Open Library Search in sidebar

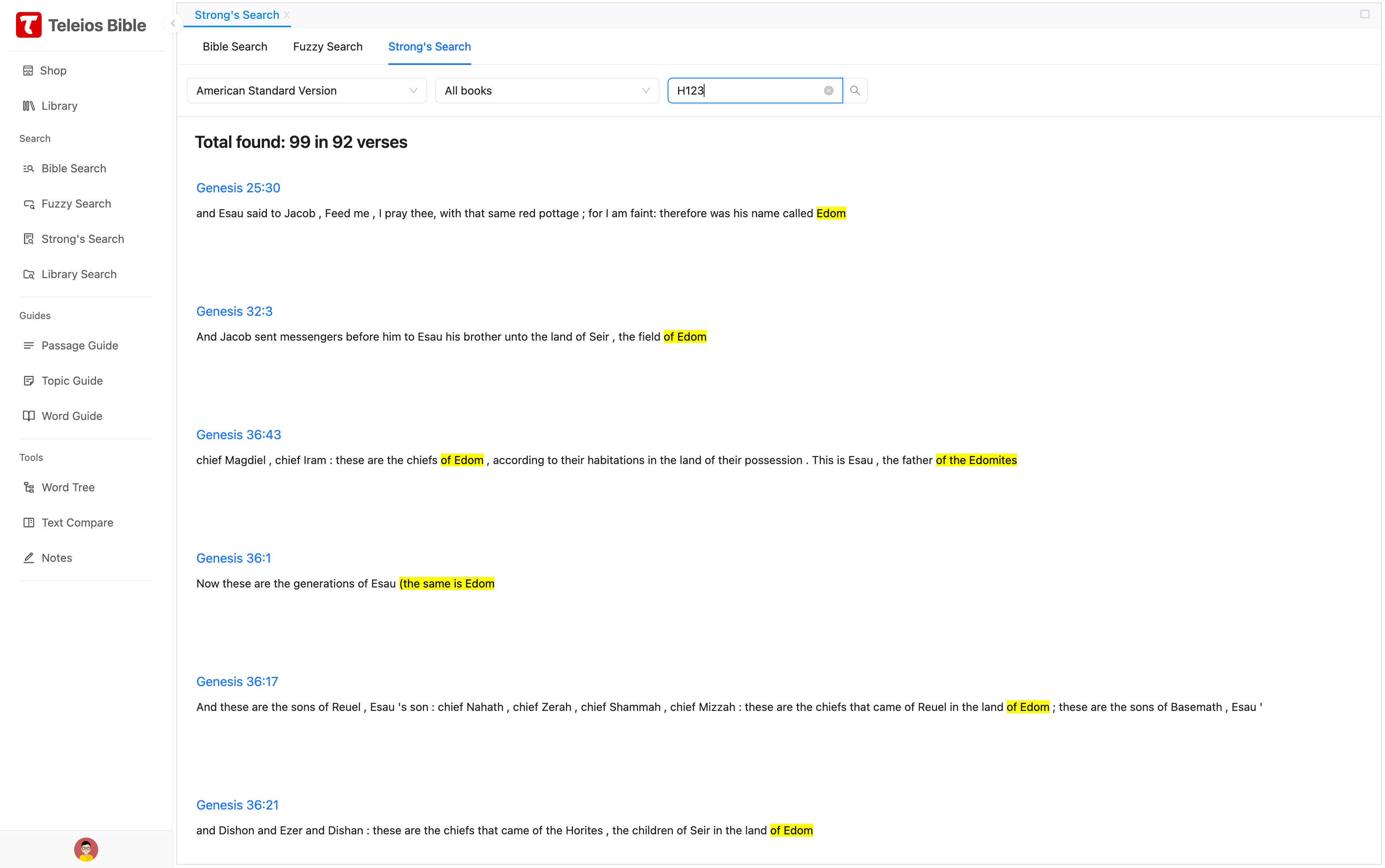pyautogui.click(x=79, y=275)
